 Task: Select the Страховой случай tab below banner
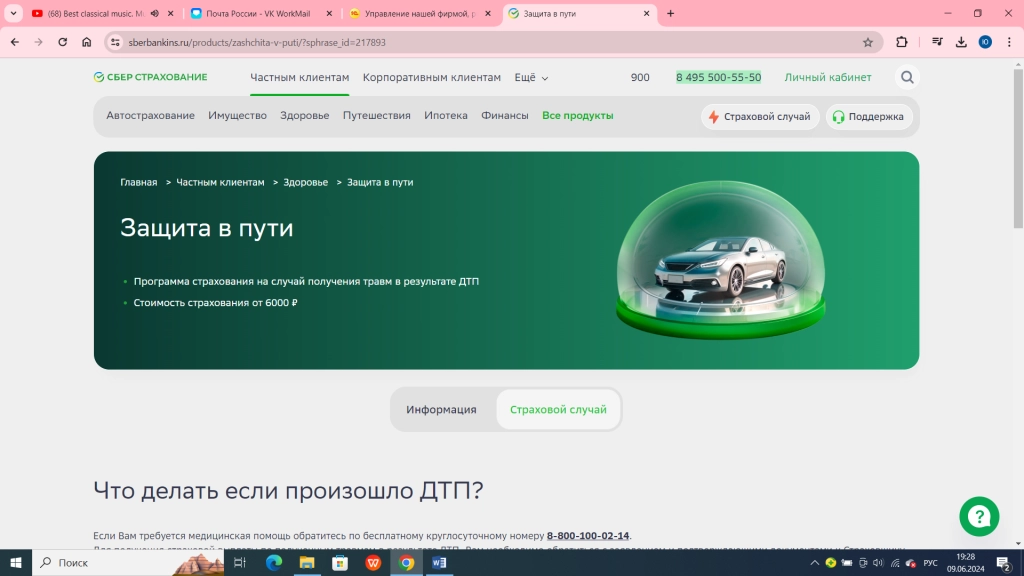point(558,409)
